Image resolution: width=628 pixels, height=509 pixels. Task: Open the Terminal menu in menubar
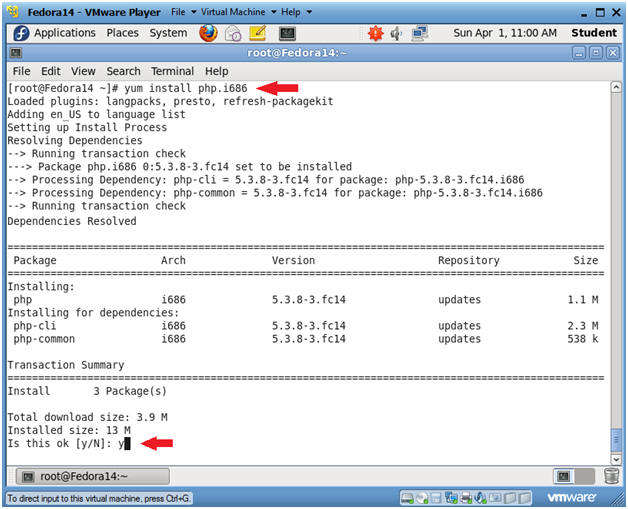(x=172, y=71)
